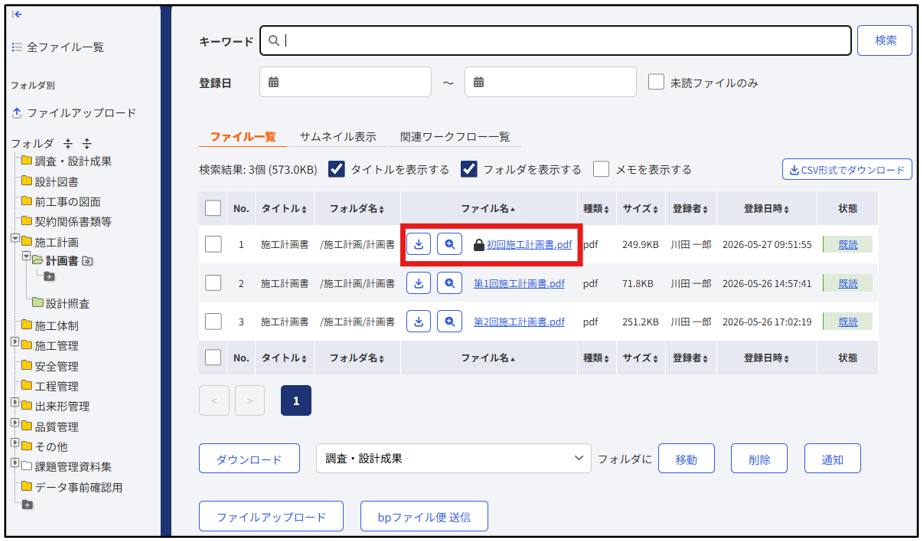Click 既読 status for 第2回施工計画書.pdf
The image size is (922, 541).
(847, 322)
